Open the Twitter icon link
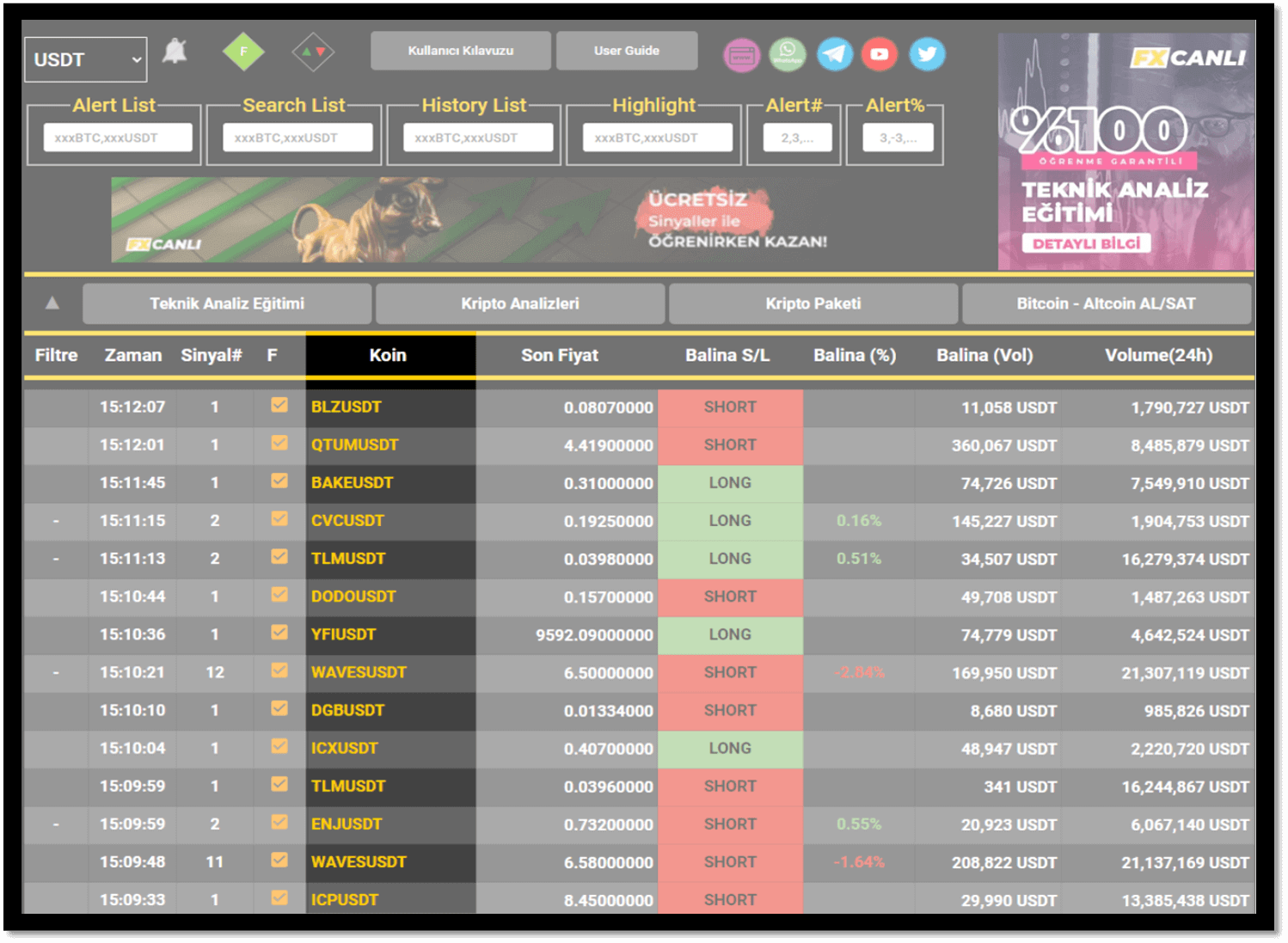1288x943 pixels. tap(927, 54)
